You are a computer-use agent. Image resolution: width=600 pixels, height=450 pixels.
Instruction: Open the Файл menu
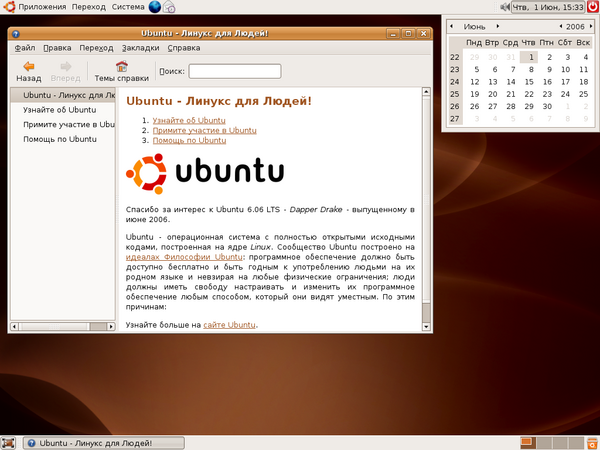click(25, 47)
